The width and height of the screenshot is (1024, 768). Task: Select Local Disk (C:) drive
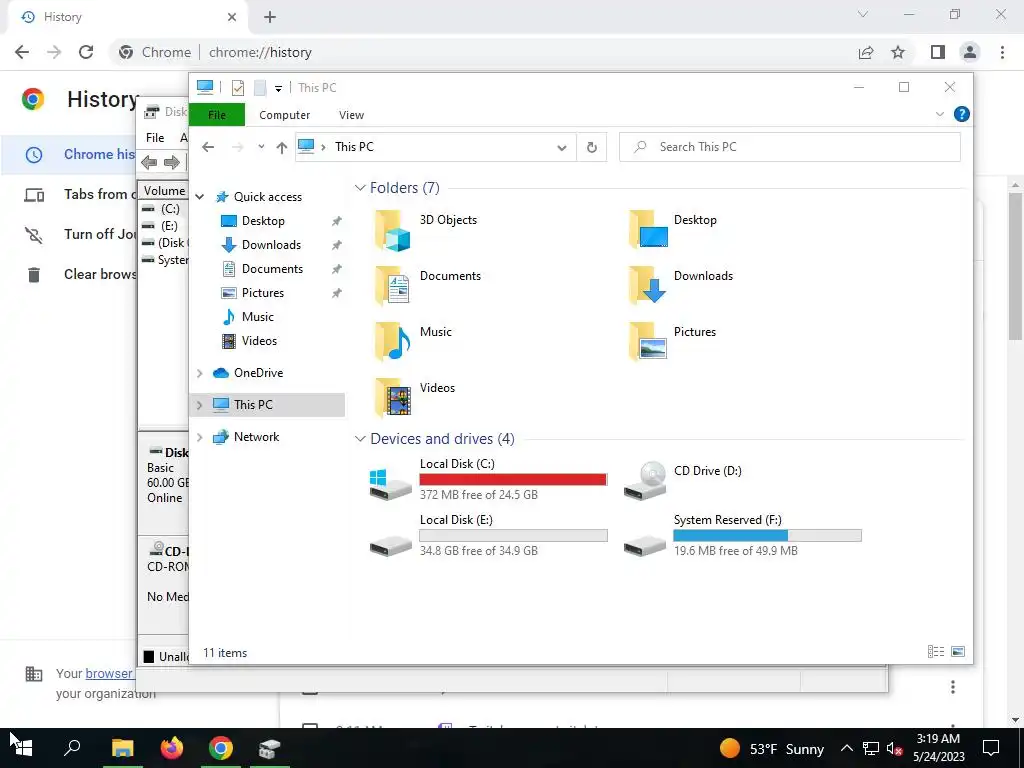(488, 479)
